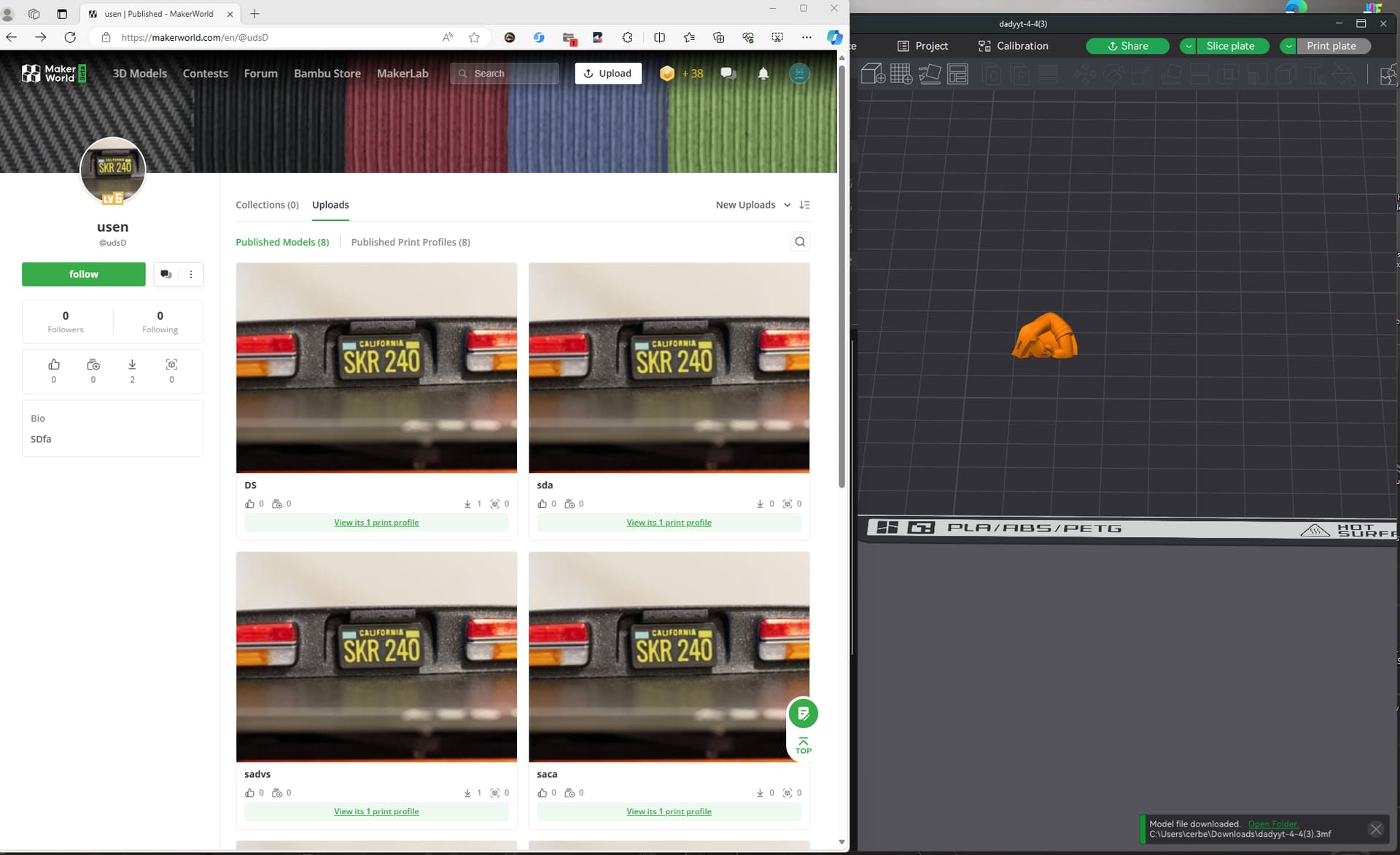Click the Auto orient icon in Bambu Studio toolbar
Viewport: 1400px width, 855px height.
(x=930, y=74)
